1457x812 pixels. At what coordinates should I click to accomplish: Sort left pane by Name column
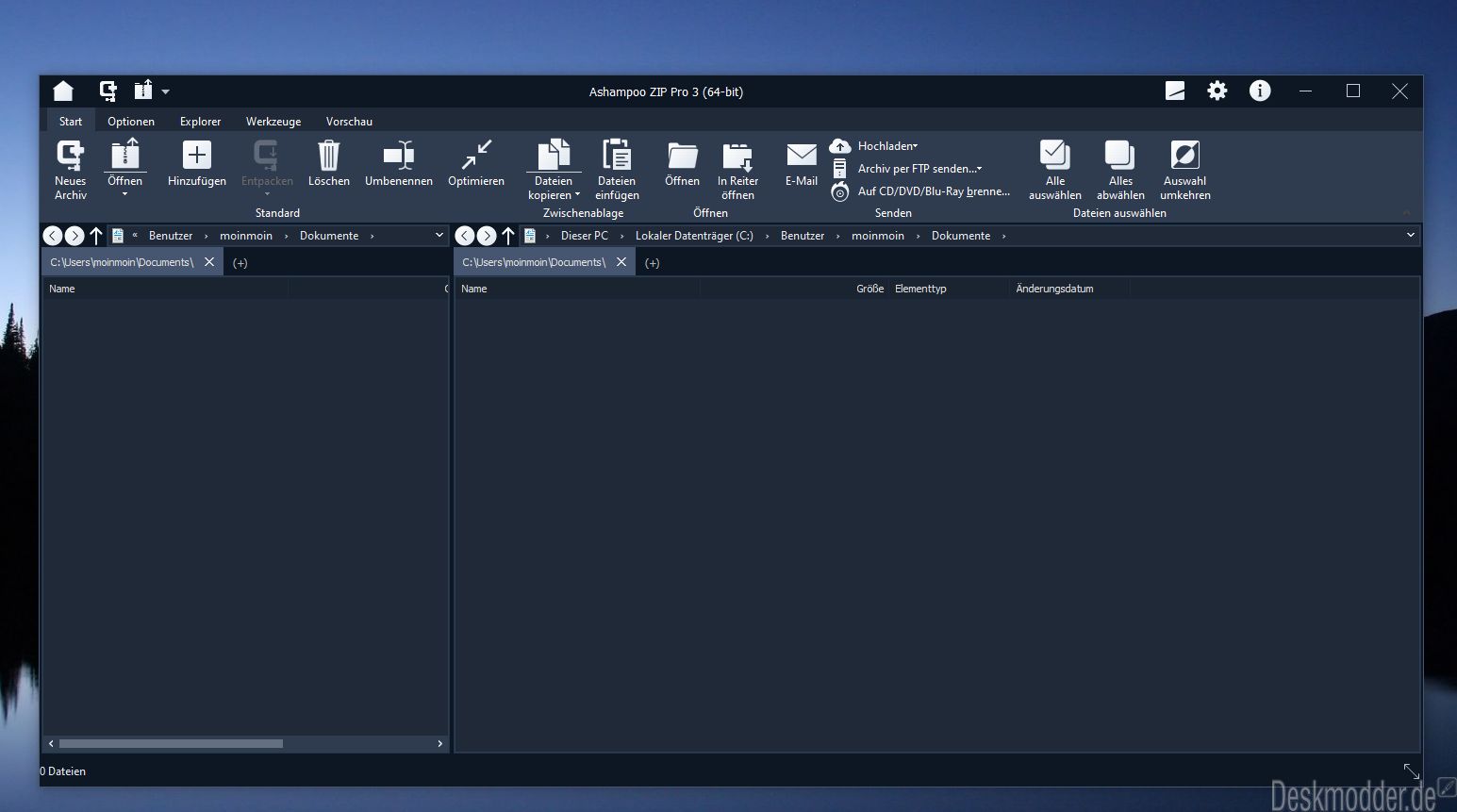(166, 289)
